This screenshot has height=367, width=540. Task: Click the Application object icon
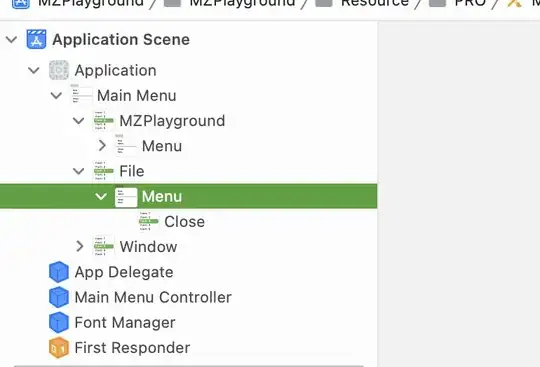click(x=59, y=70)
